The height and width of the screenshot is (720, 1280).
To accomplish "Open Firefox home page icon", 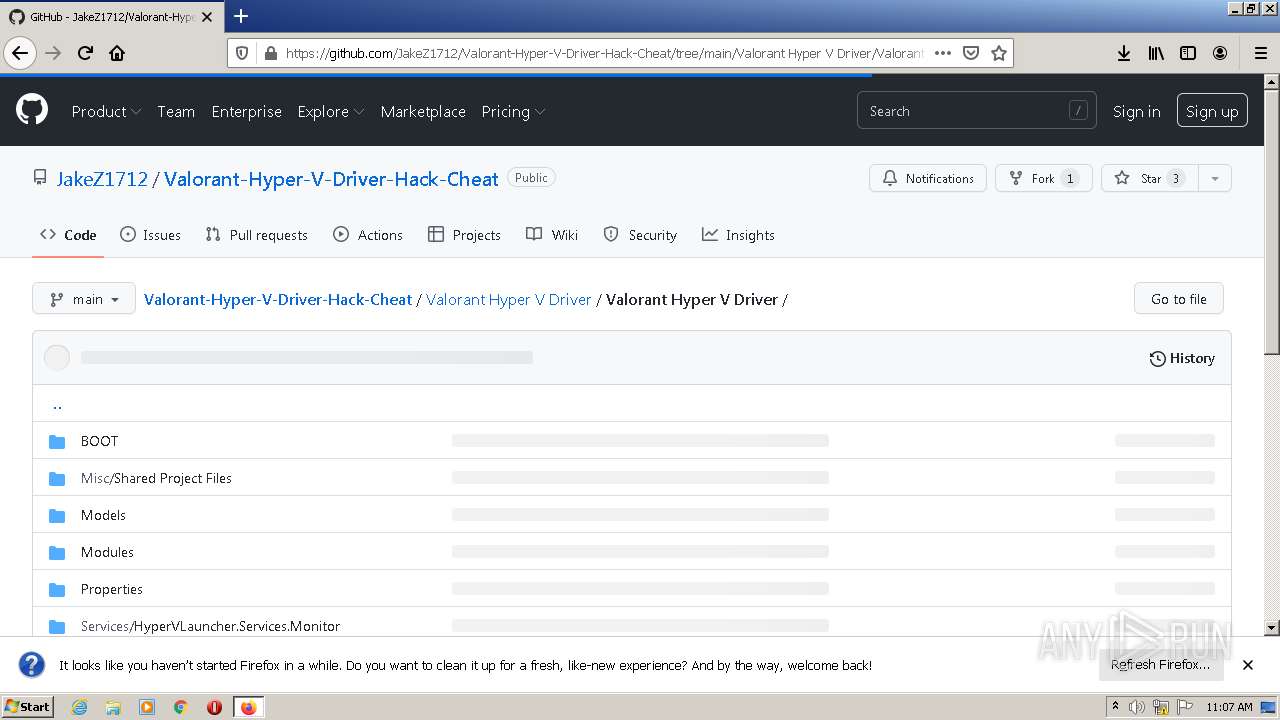I will tap(117, 53).
